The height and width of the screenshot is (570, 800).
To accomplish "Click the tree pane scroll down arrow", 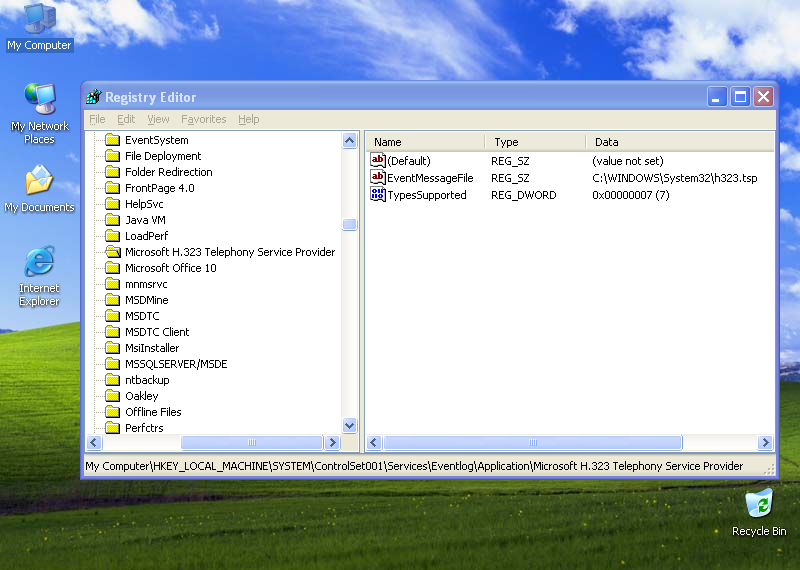I will coord(349,425).
